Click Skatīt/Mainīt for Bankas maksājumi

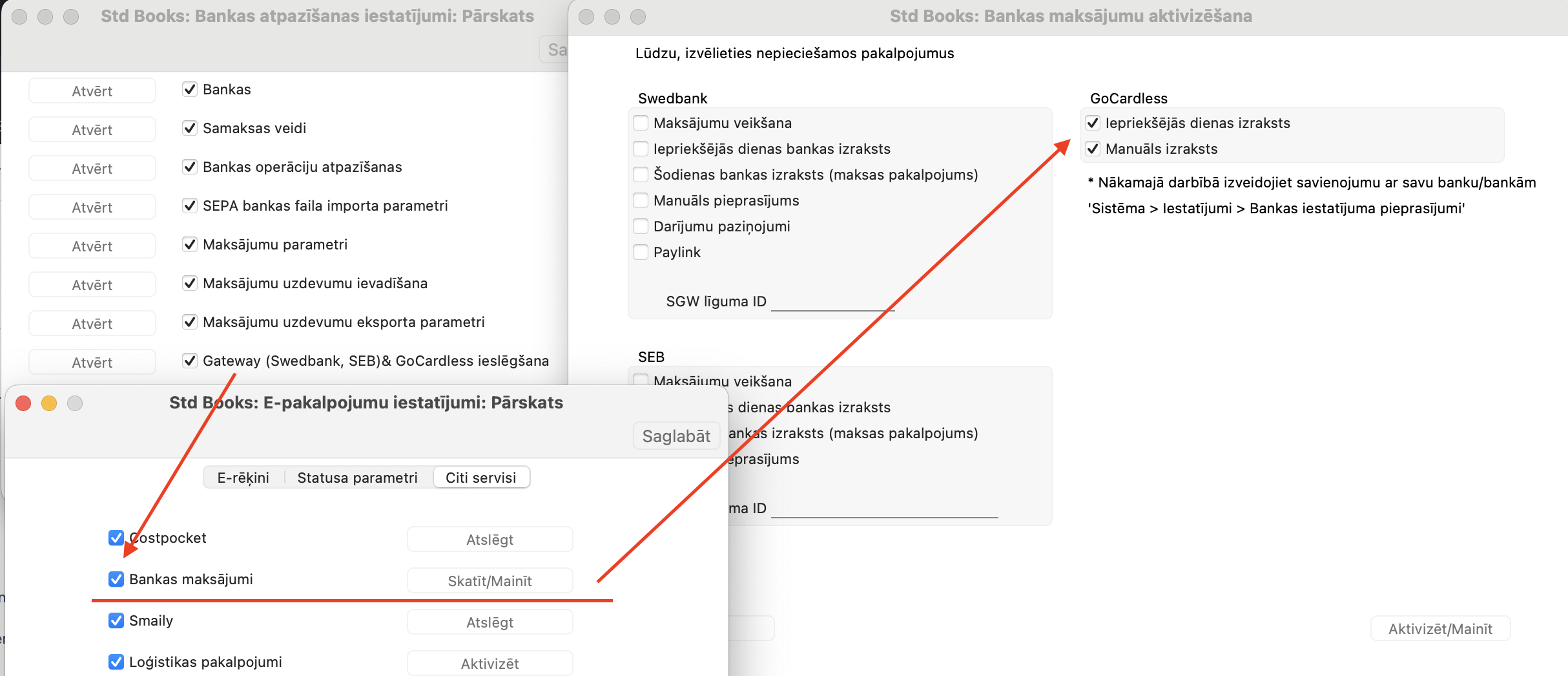click(490, 581)
